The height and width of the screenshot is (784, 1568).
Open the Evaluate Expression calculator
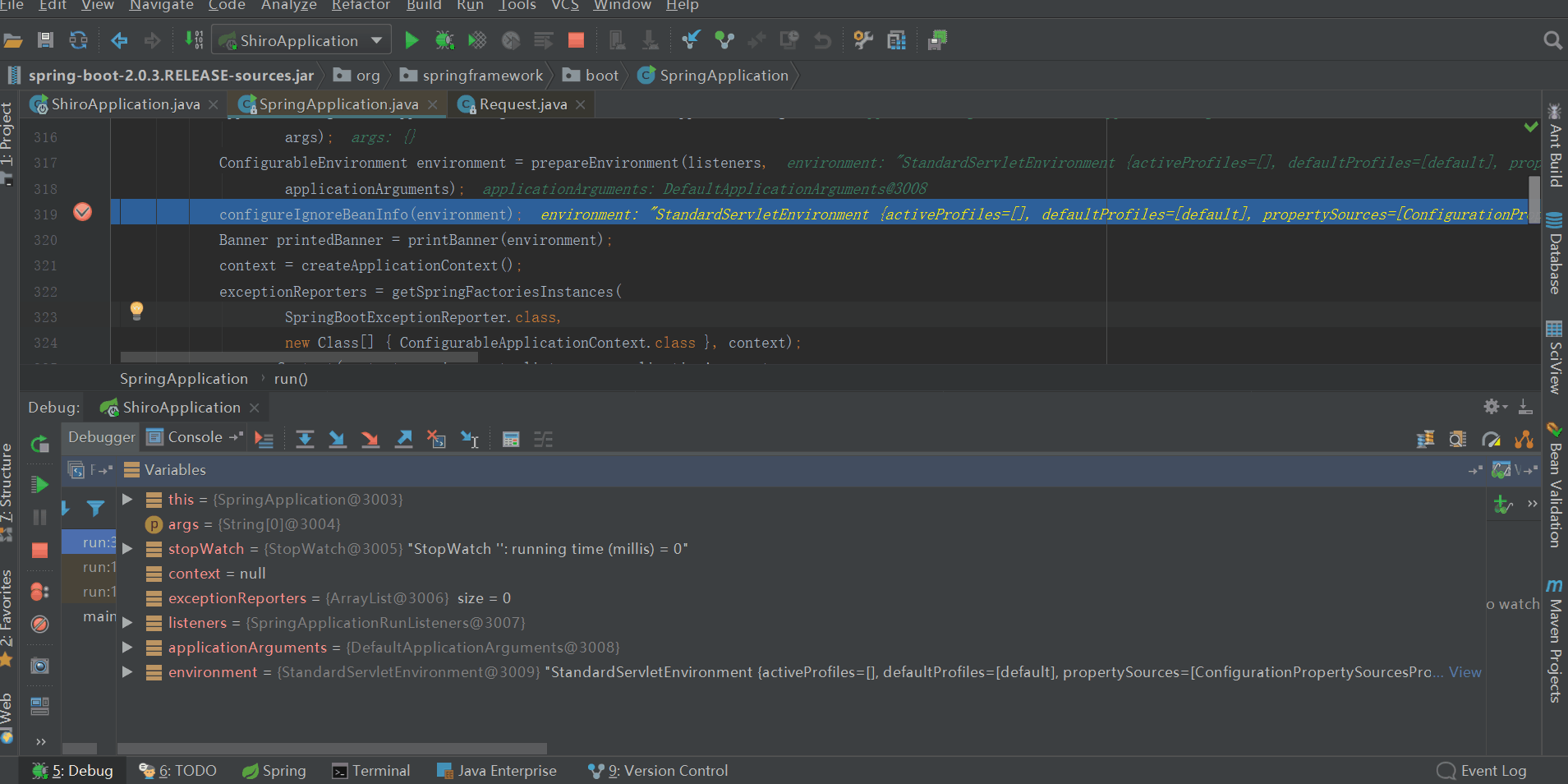[510, 439]
